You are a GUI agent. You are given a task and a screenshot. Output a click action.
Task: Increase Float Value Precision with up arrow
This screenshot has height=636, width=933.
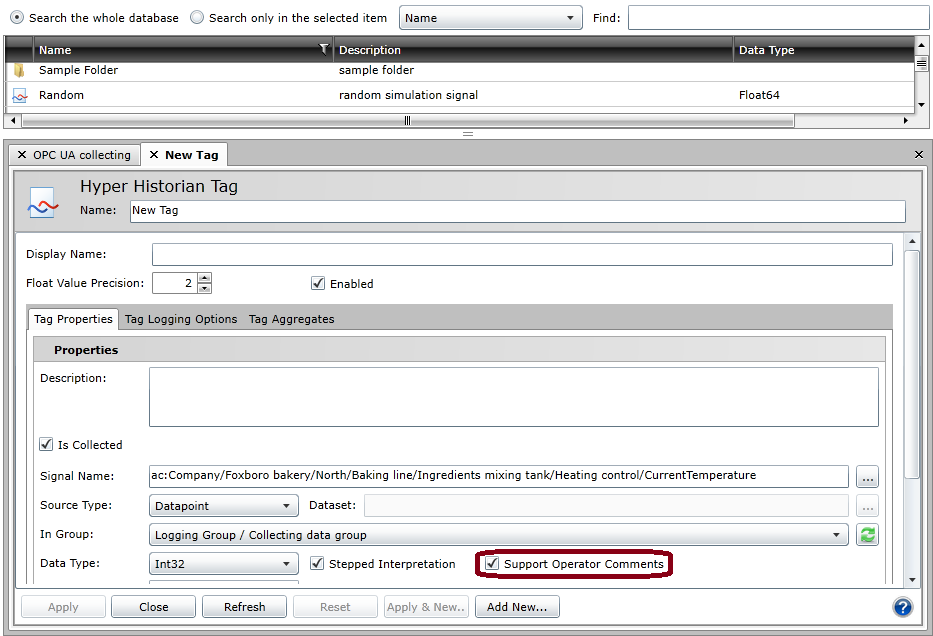coord(204,278)
